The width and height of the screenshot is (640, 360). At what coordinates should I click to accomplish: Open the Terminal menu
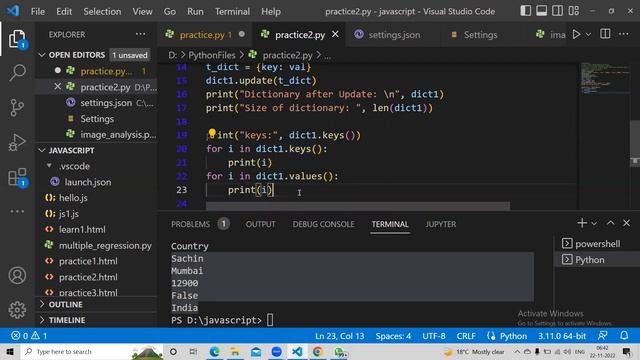tap(232, 11)
